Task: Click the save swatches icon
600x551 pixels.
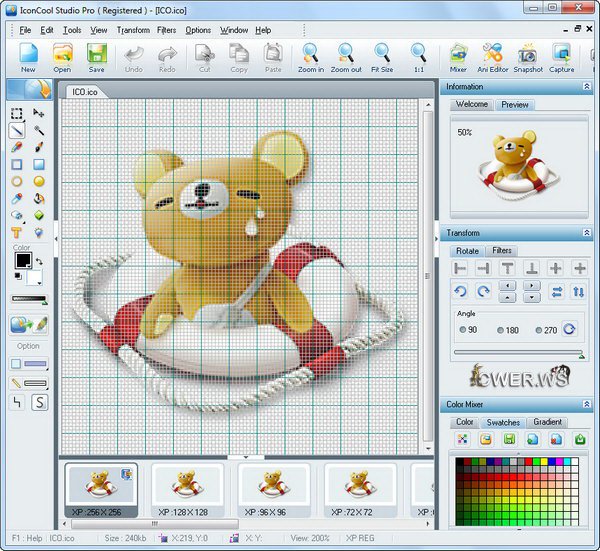Action: click(509, 439)
